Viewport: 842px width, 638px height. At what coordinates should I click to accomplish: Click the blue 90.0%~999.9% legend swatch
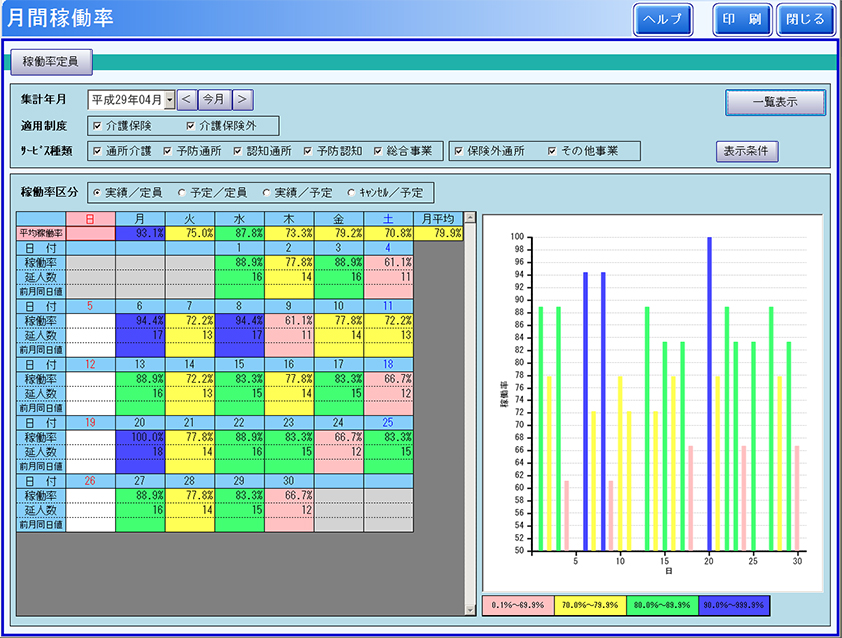[x=734, y=605]
